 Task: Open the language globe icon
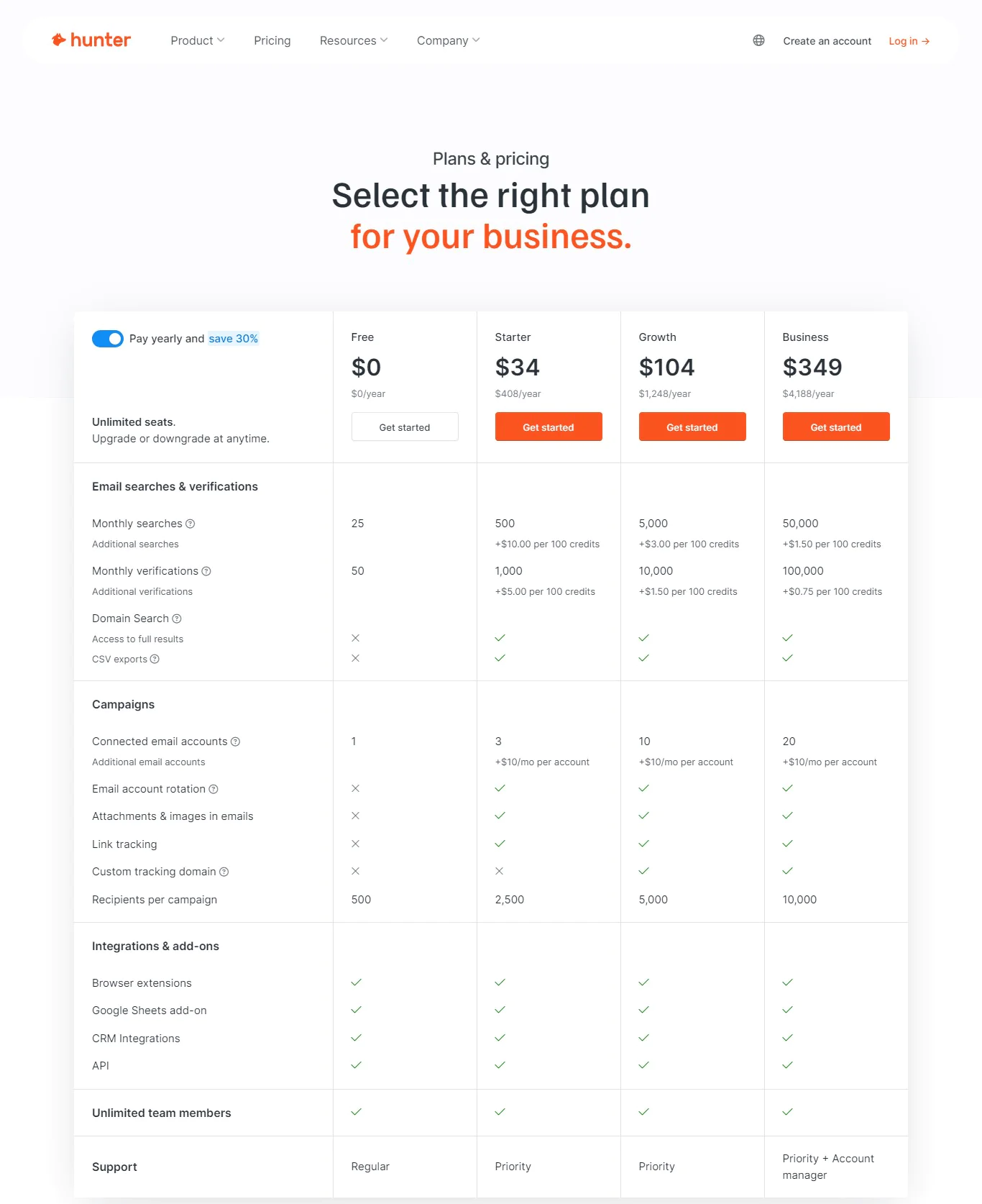[x=758, y=40]
